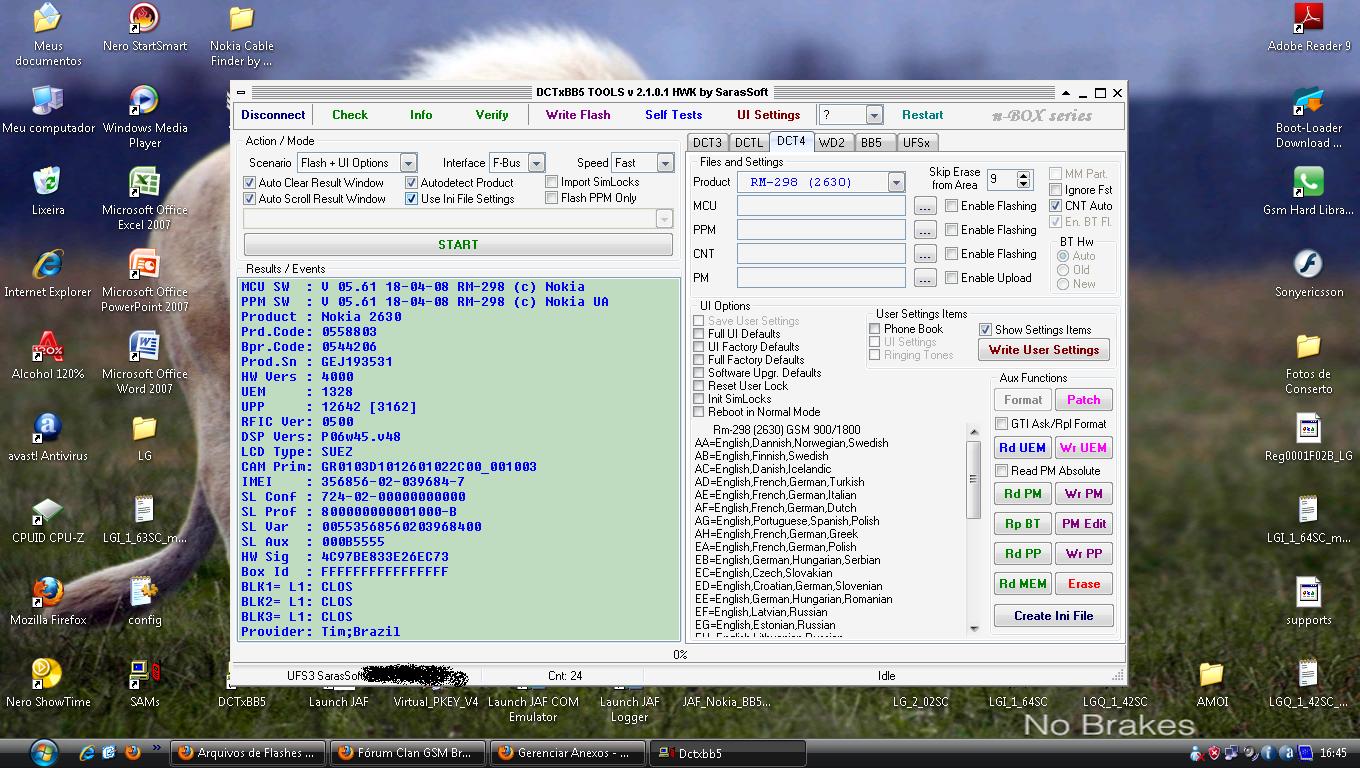Open Alcohol 120% desktop icon
Screen dimensions: 1360x768
(x=48, y=355)
